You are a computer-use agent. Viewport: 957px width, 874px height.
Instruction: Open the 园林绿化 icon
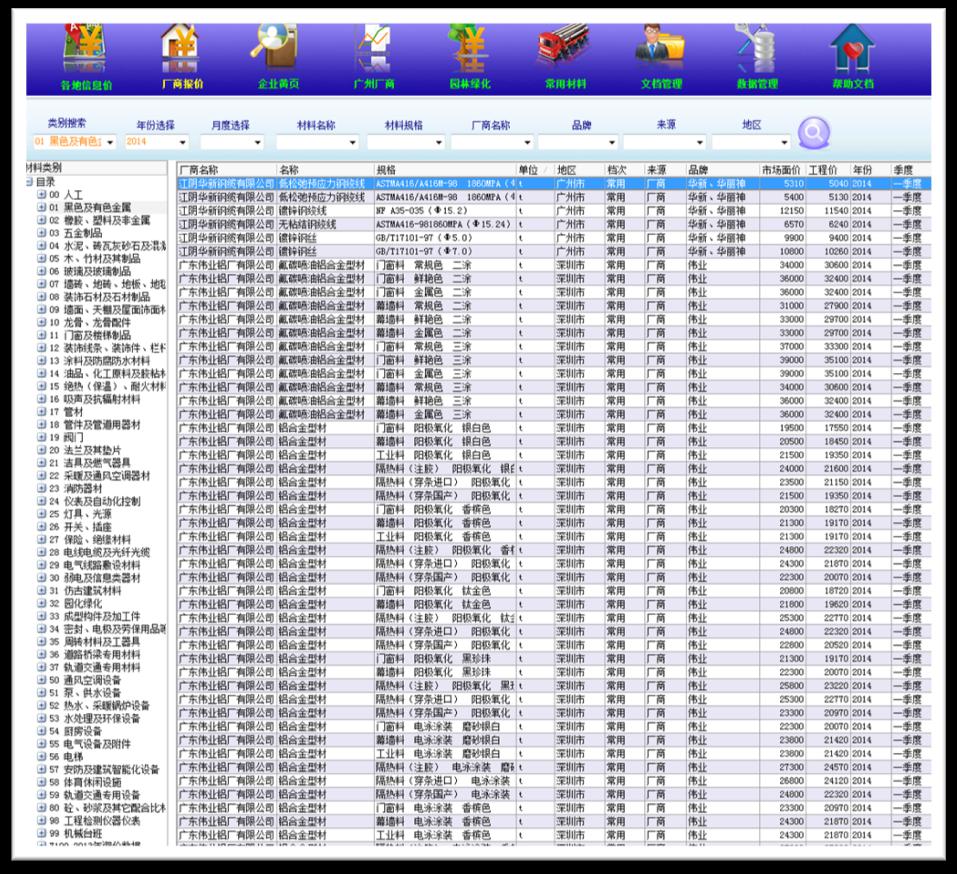tap(468, 48)
